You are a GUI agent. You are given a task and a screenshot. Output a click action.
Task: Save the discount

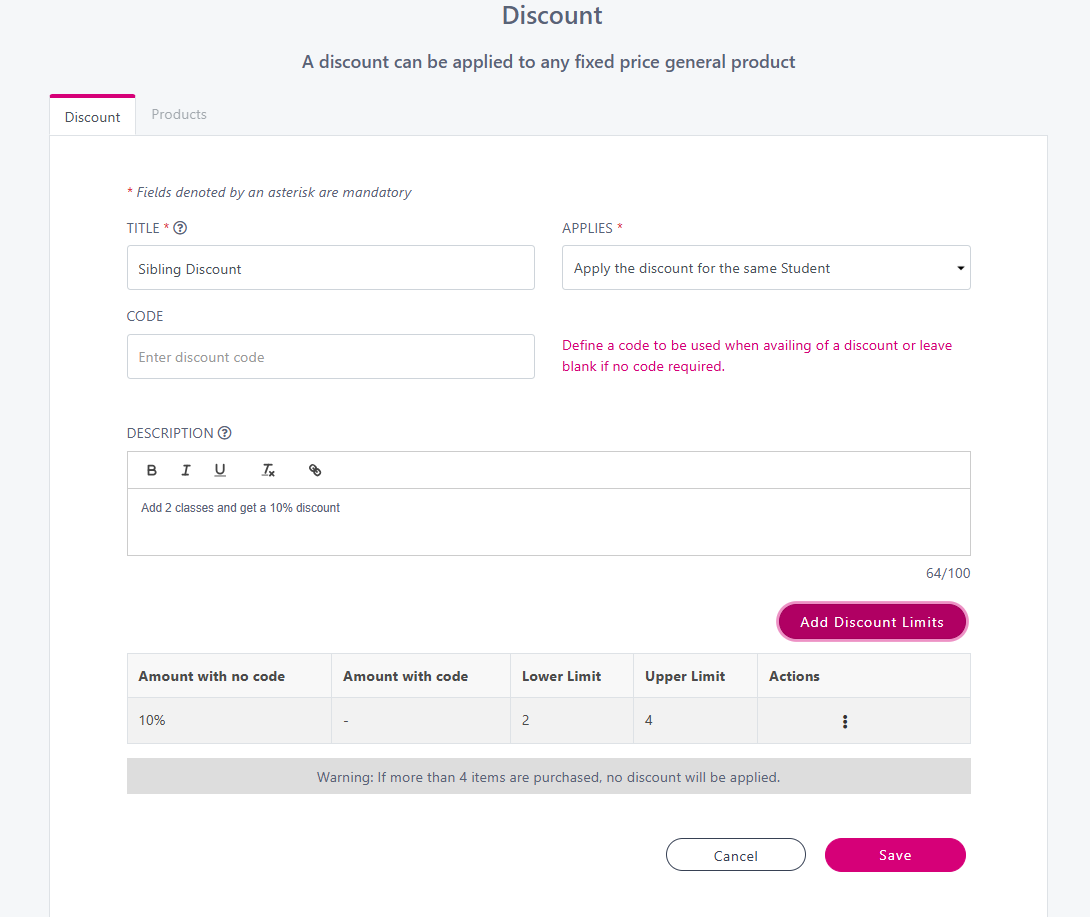tap(895, 855)
